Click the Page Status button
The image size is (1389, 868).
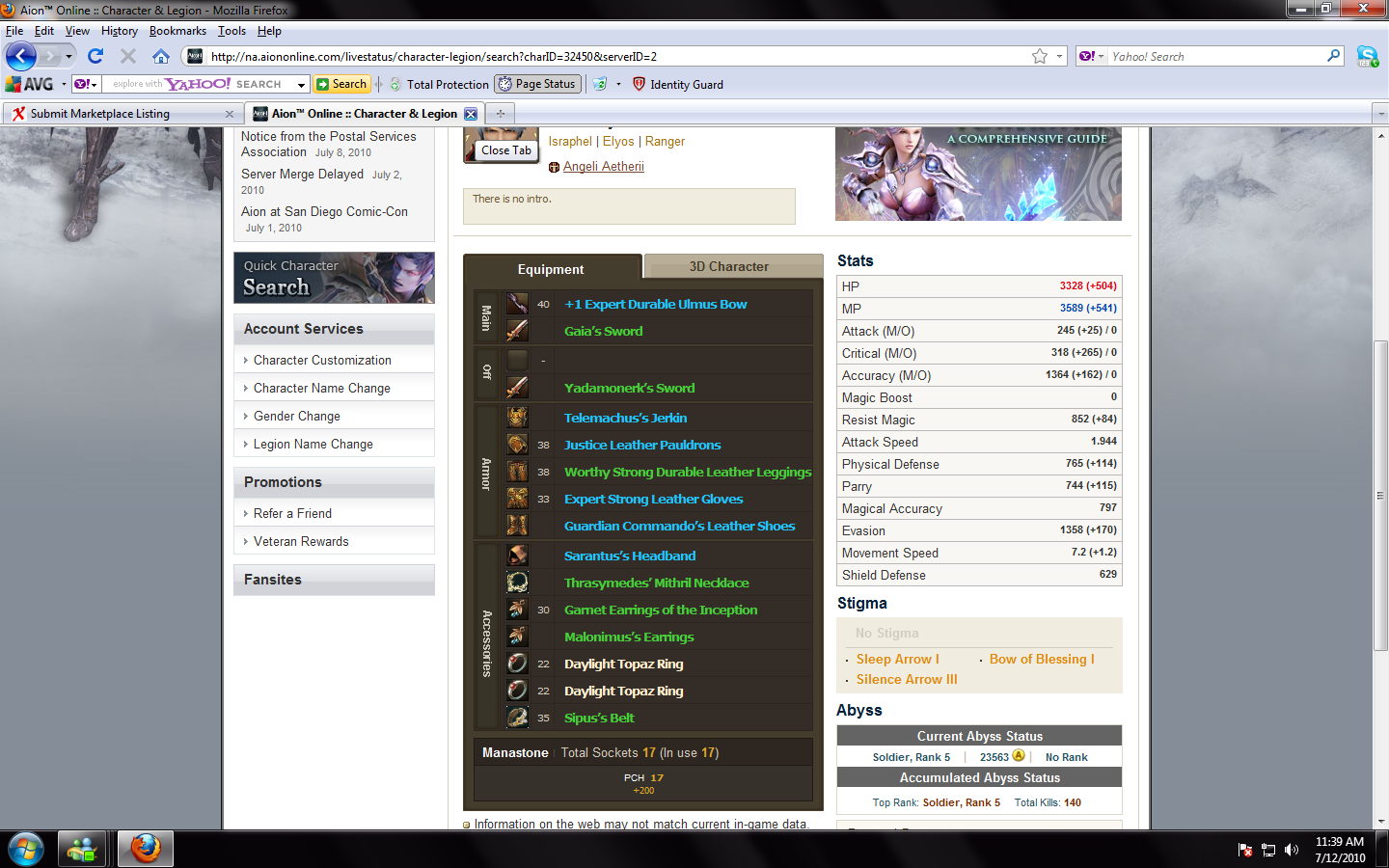[538, 84]
